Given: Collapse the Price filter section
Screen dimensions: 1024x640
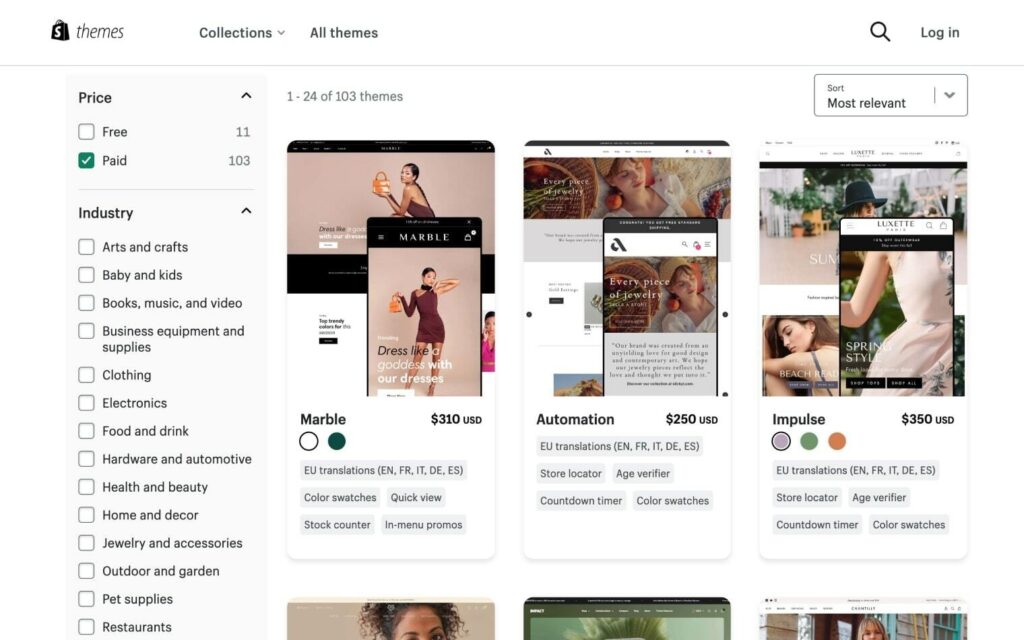Looking at the screenshot, I should coord(245,96).
